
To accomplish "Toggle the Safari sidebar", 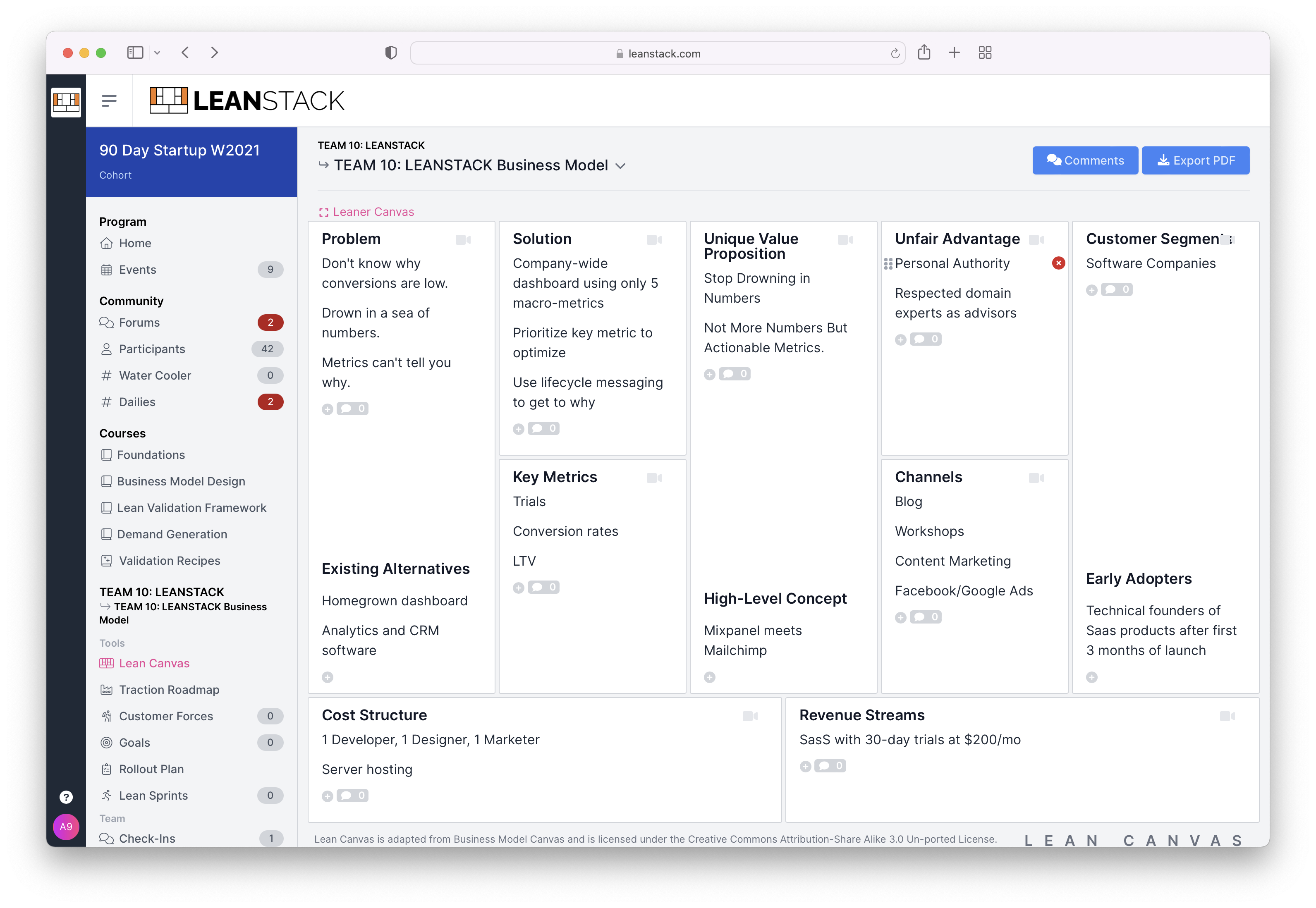I will tap(135, 53).
